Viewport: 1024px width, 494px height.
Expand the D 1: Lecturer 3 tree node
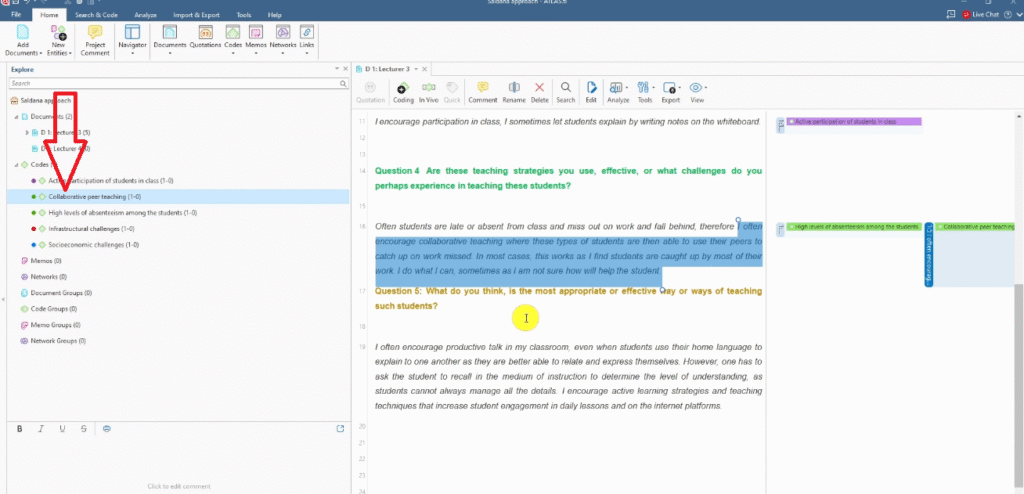click(22, 132)
